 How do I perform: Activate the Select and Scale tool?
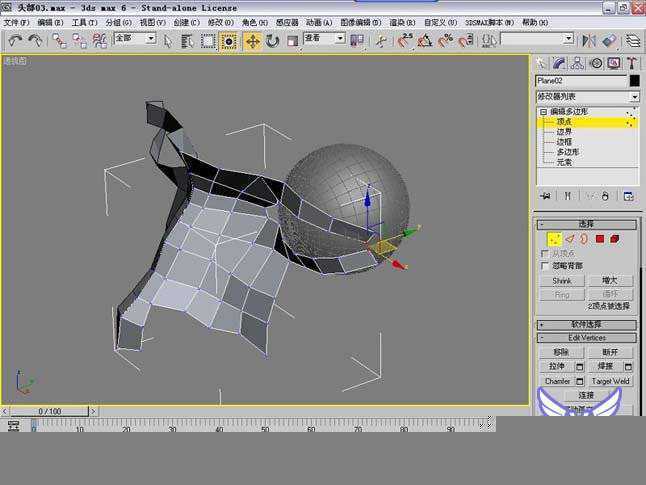293,41
